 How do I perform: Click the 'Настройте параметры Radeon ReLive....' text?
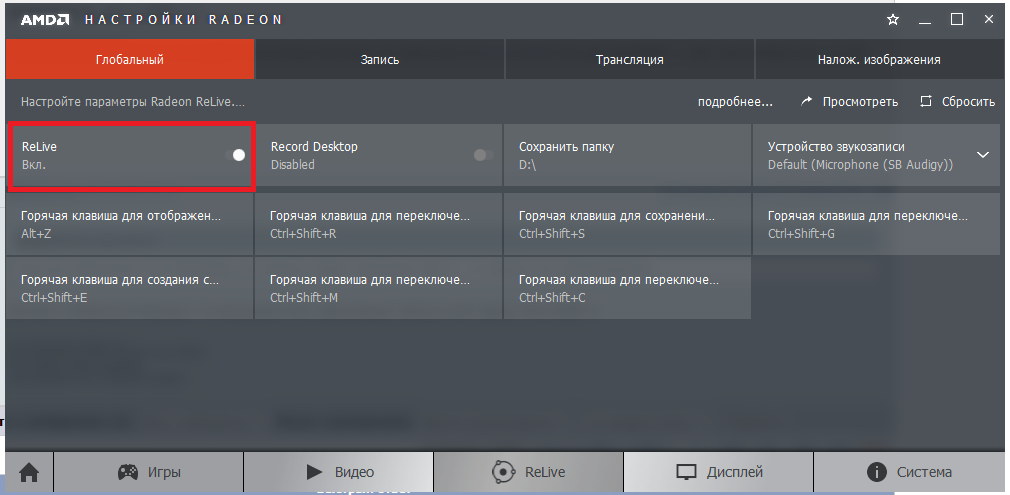(x=133, y=102)
